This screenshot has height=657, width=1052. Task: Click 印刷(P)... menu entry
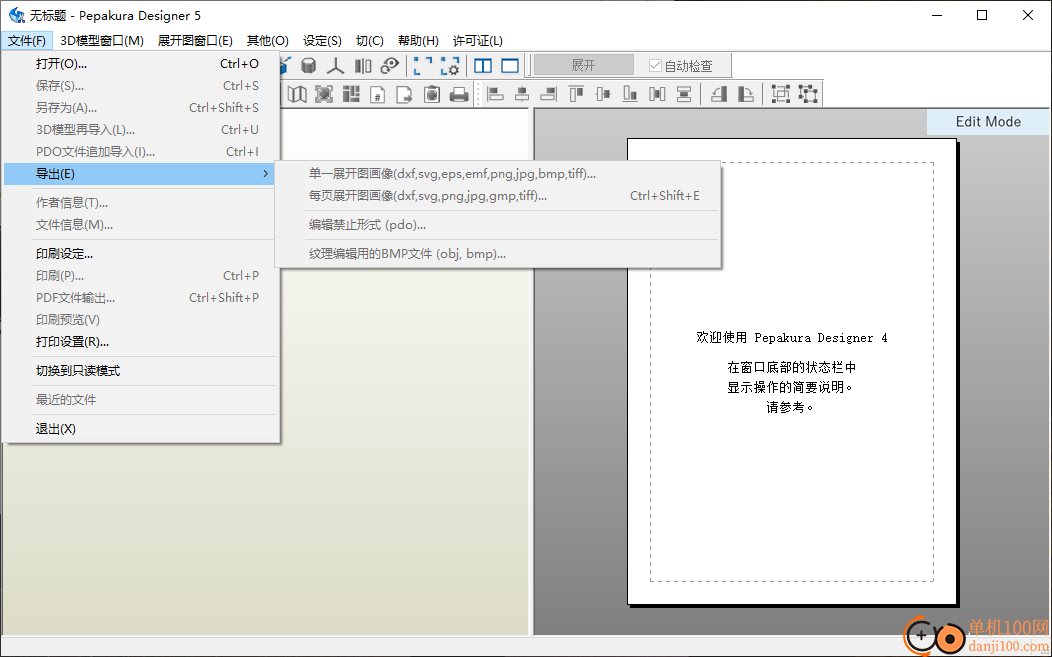[x=140, y=276]
